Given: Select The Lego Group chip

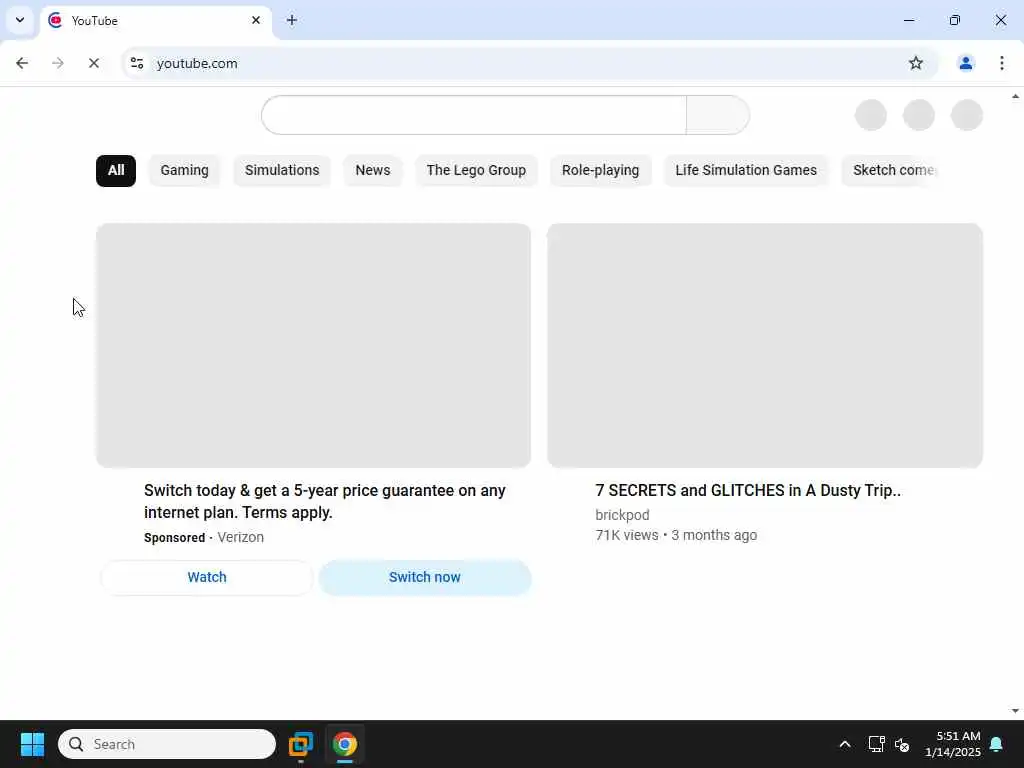Looking at the screenshot, I should [476, 170].
